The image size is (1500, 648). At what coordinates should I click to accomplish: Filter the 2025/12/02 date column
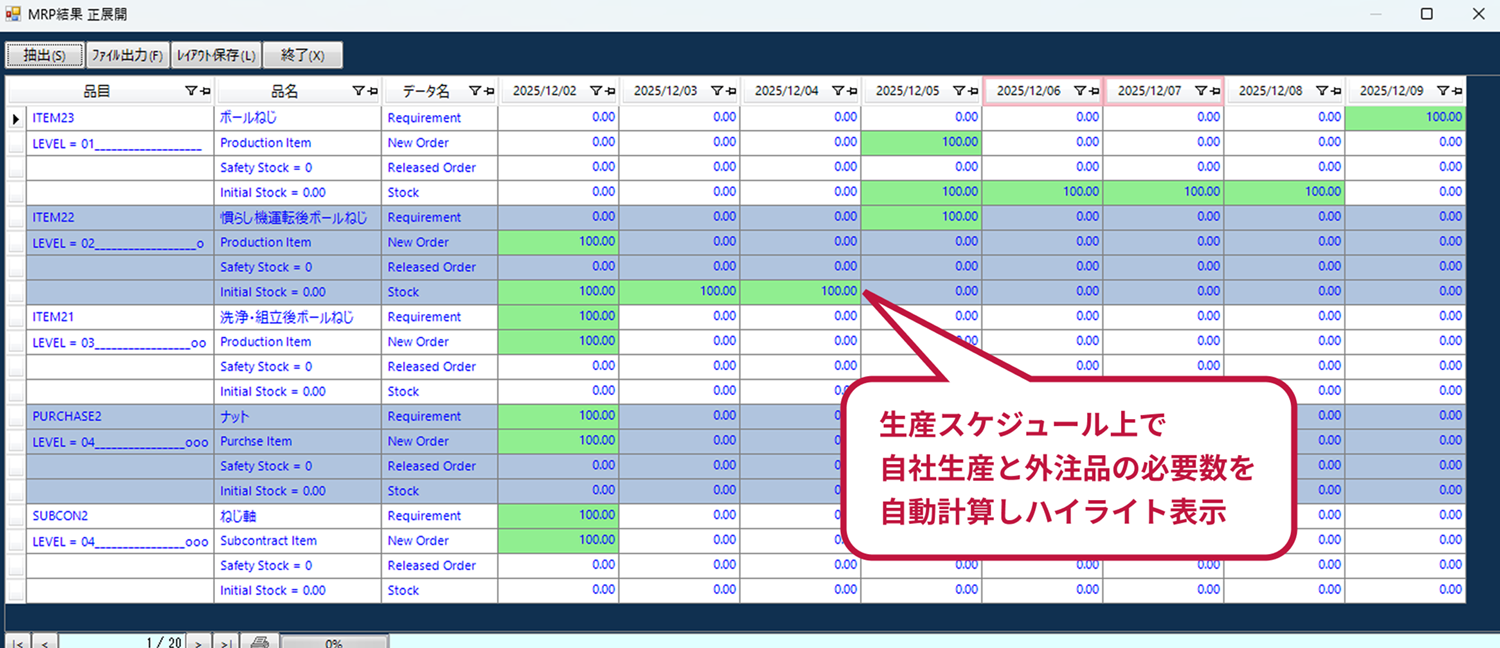click(595, 91)
